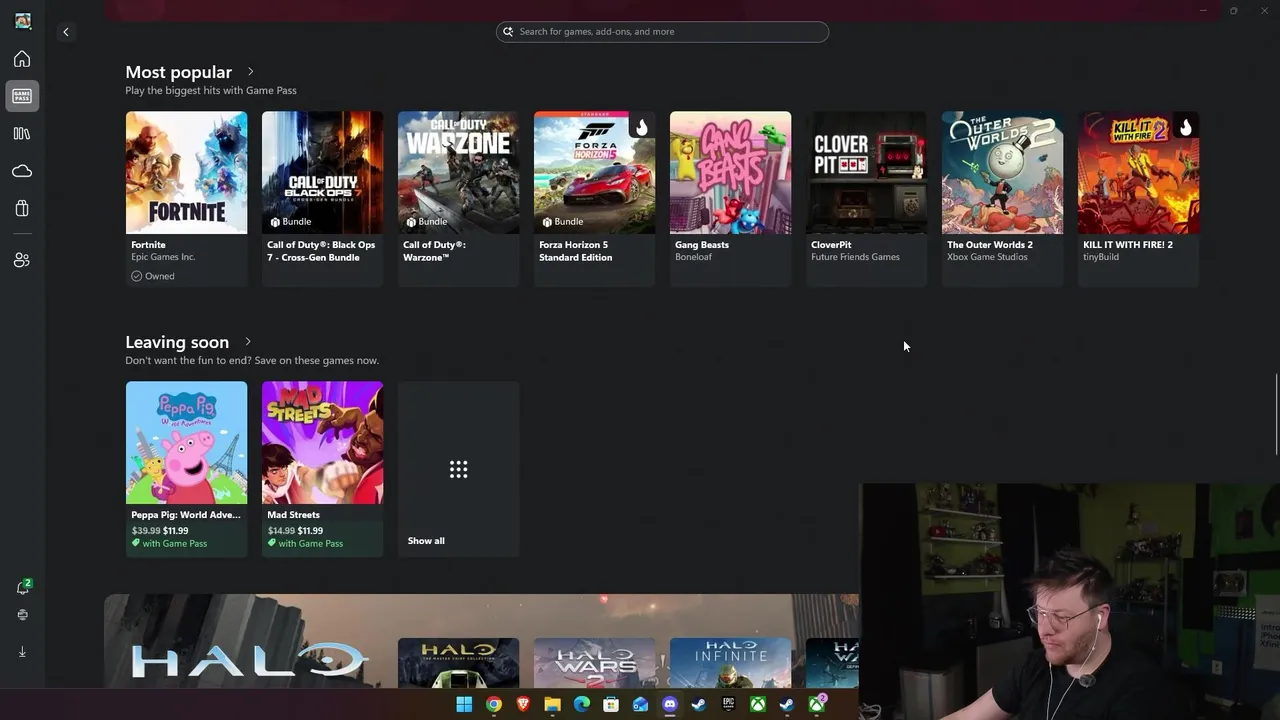Click the Halo logo banner
The height and width of the screenshot is (720, 1280).
[x=250, y=661]
